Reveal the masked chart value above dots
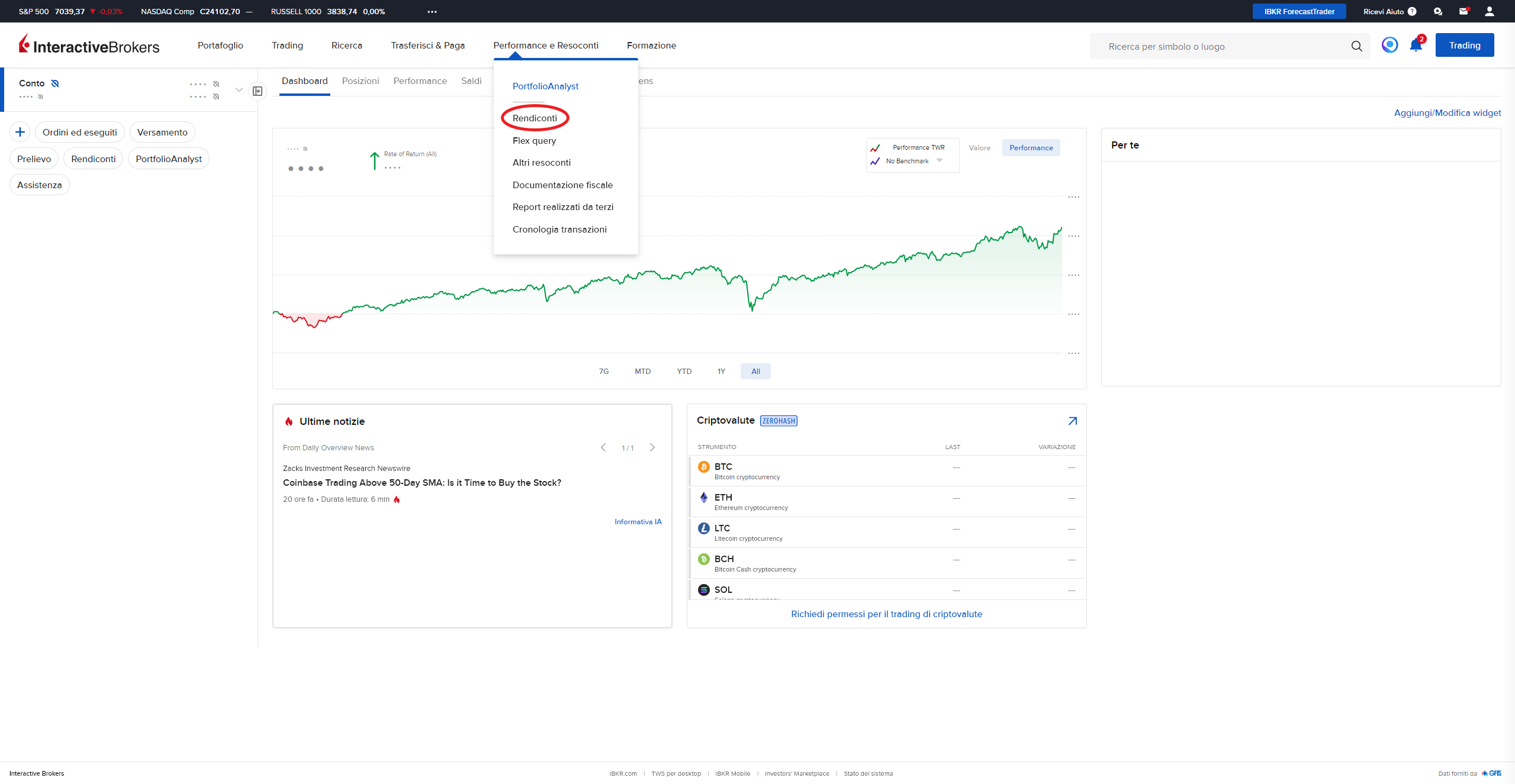Viewport: 1515px width, 784px height. point(305,149)
